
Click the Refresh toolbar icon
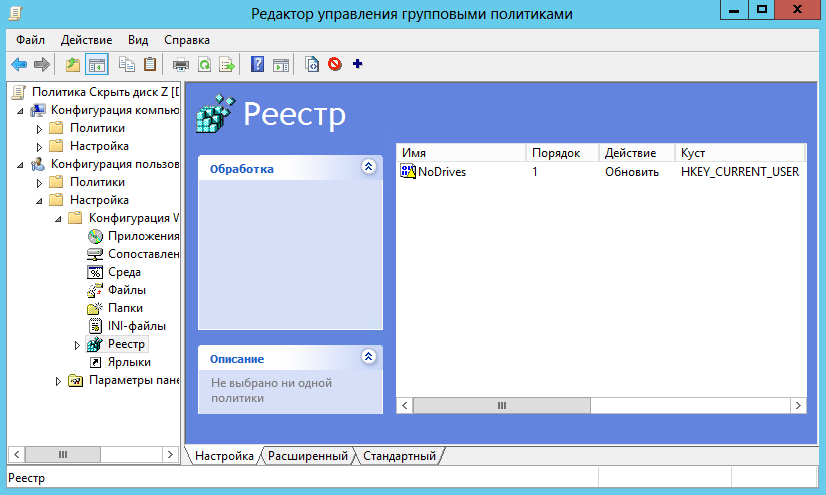[204, 65]
